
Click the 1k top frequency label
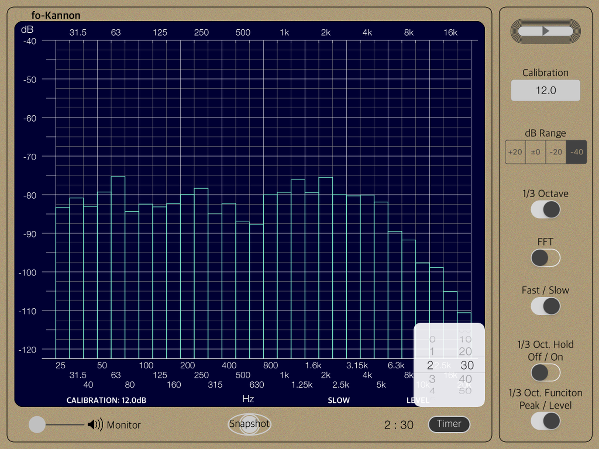click(284, 32)
